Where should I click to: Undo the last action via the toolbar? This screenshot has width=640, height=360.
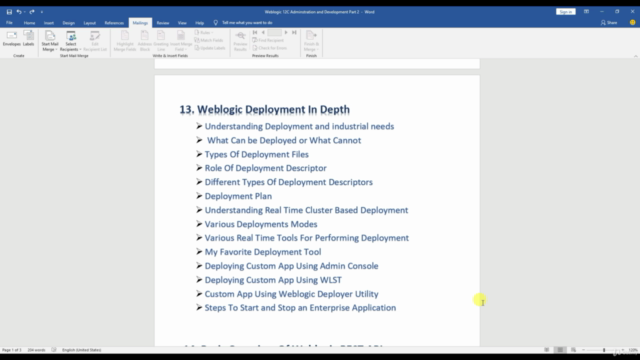pos(18,12)
